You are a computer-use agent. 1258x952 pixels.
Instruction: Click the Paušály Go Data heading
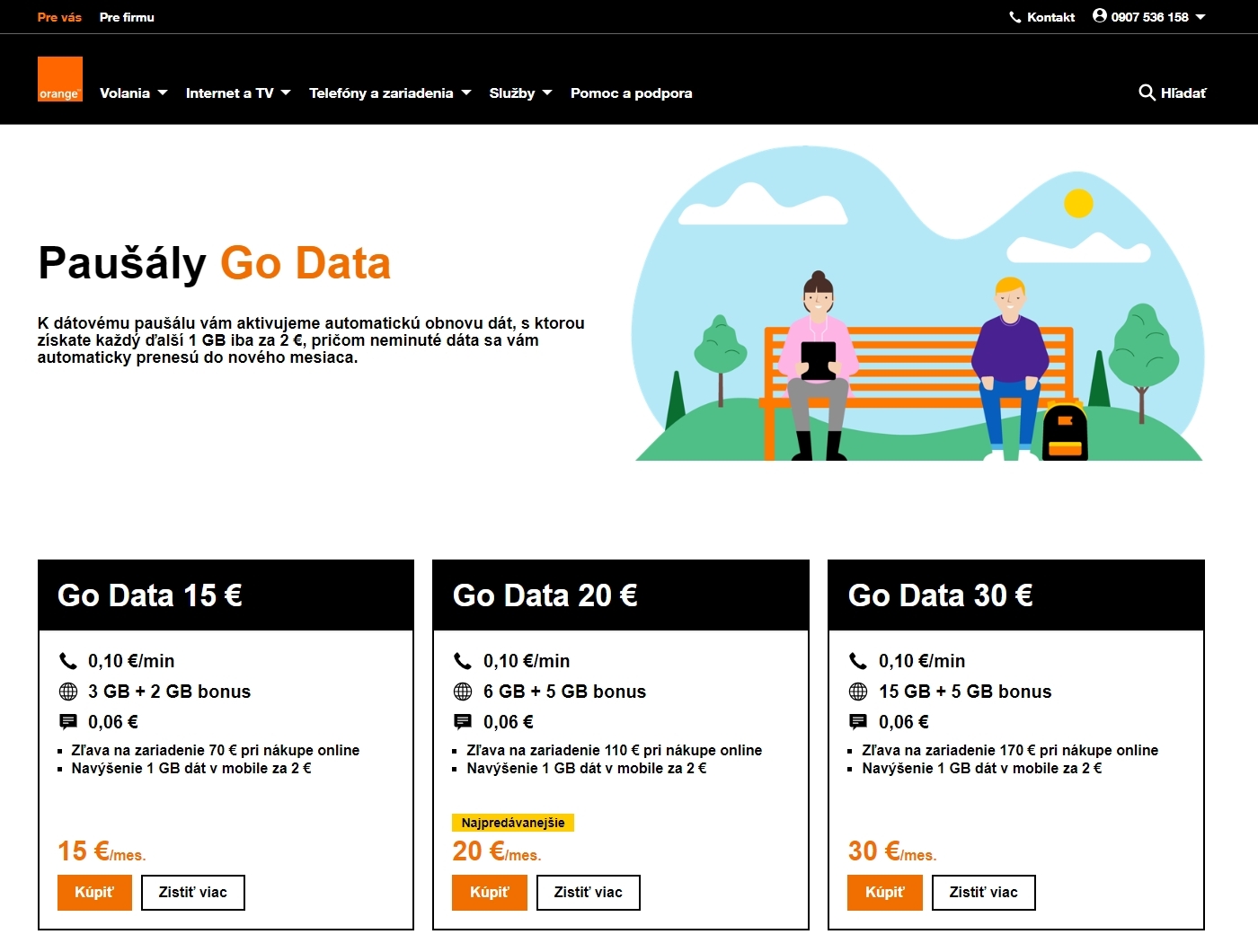pyautogui.click(x=214, y=264)
